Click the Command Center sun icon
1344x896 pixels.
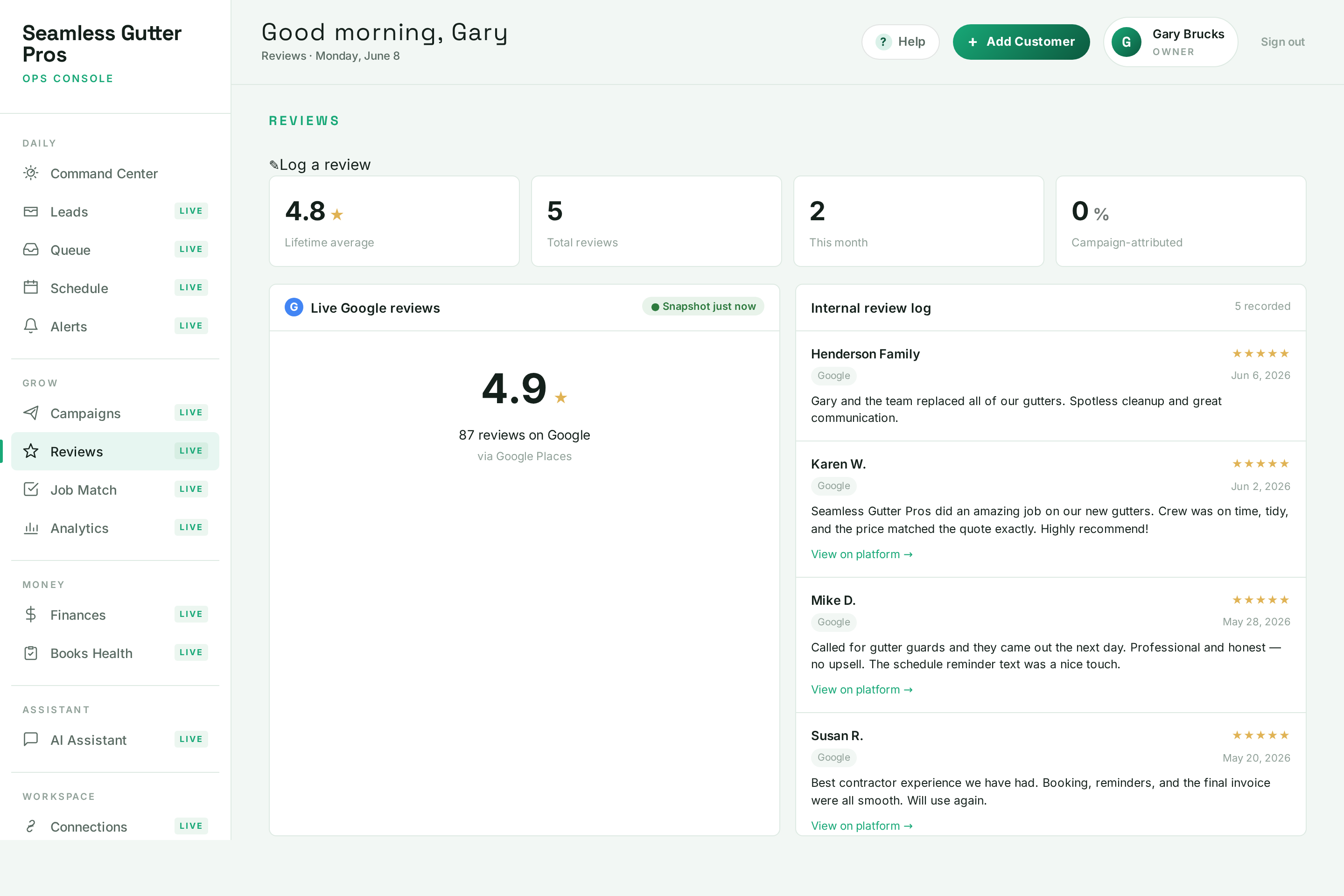(x=31, y=173)
